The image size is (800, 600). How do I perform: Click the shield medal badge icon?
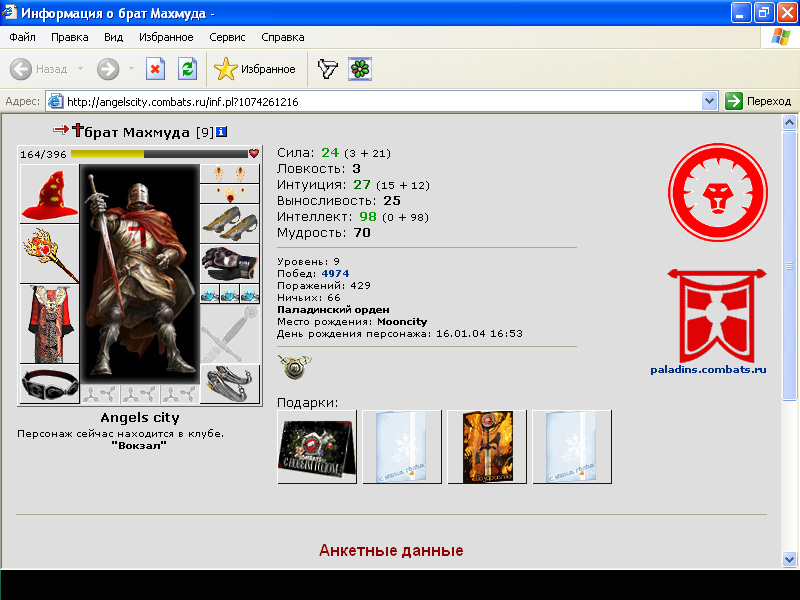[x=294, y=366]
